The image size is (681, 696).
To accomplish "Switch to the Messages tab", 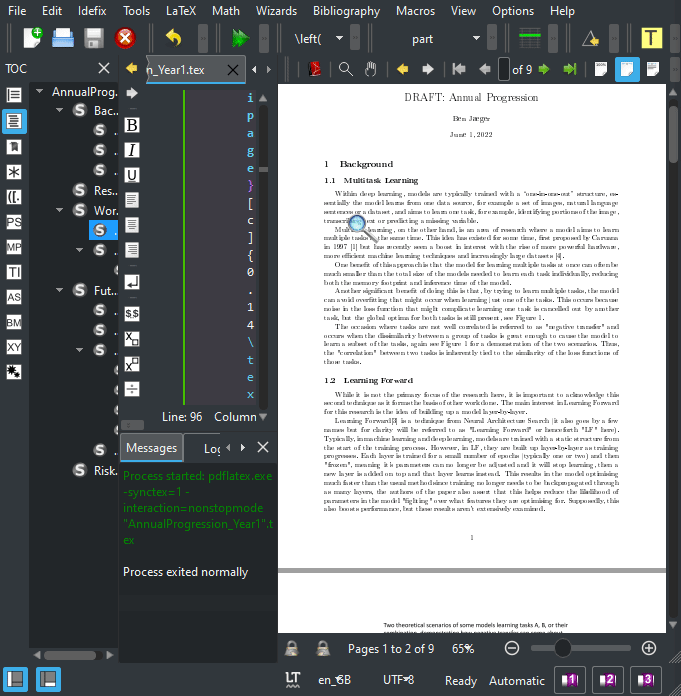I will tap(151, 448).
